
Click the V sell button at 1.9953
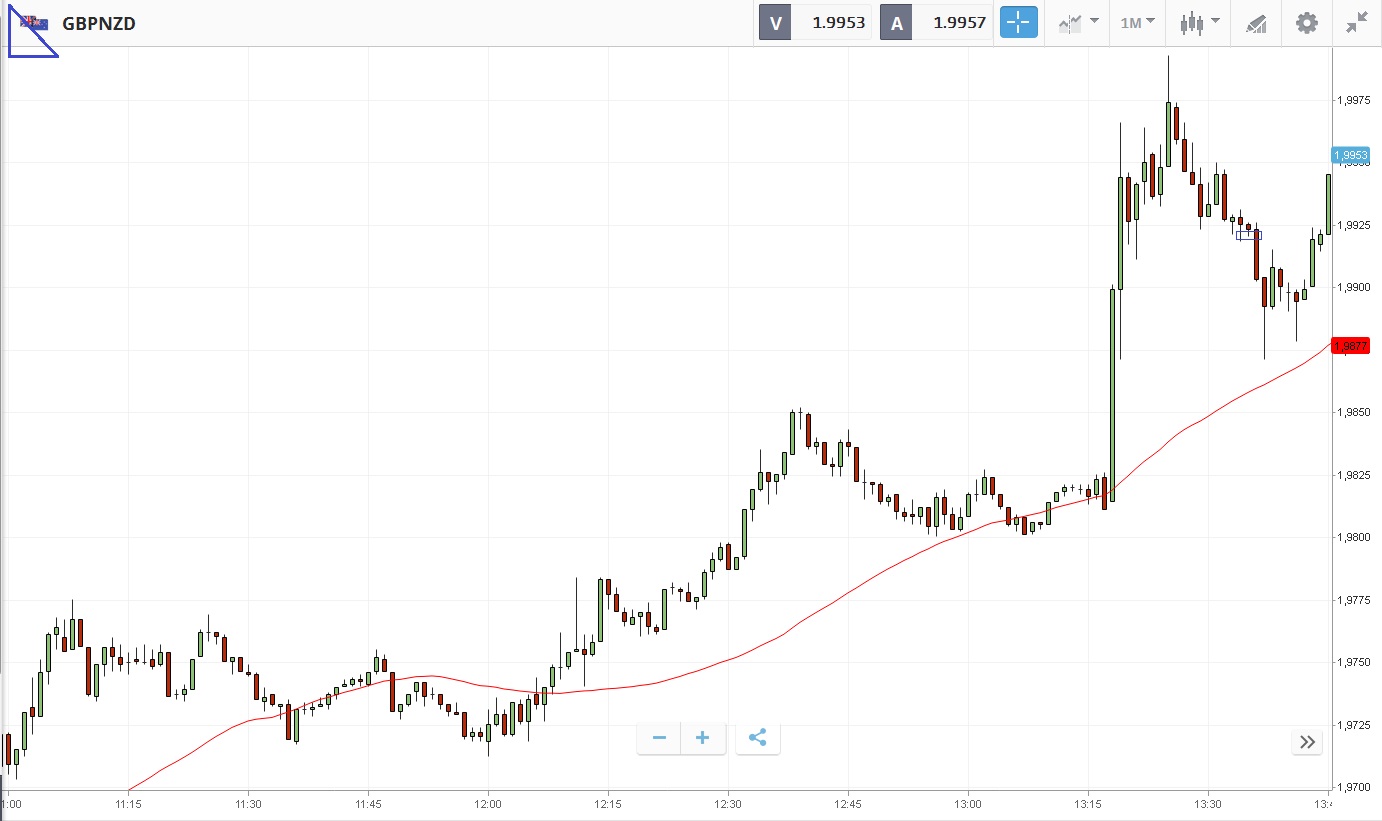[815, 23]
